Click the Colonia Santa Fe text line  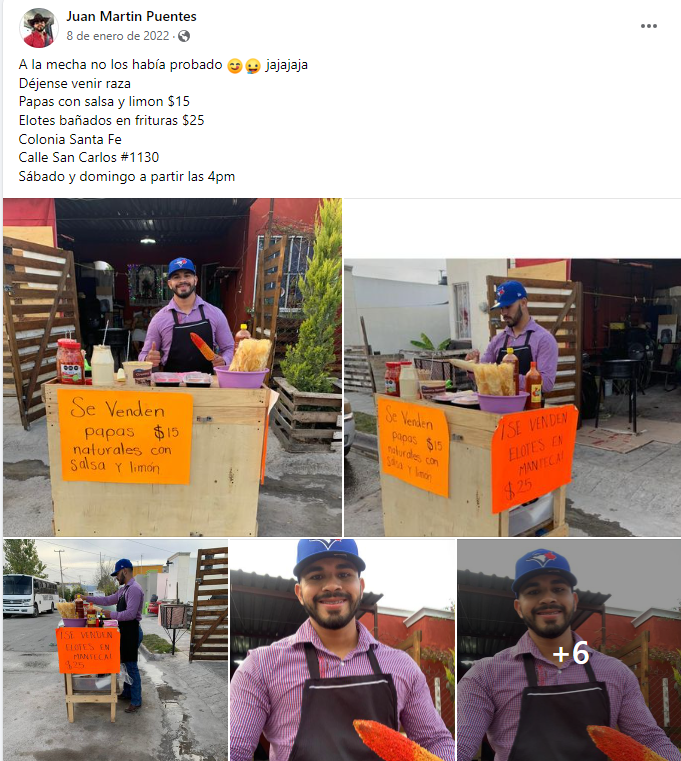pos(70,139)
